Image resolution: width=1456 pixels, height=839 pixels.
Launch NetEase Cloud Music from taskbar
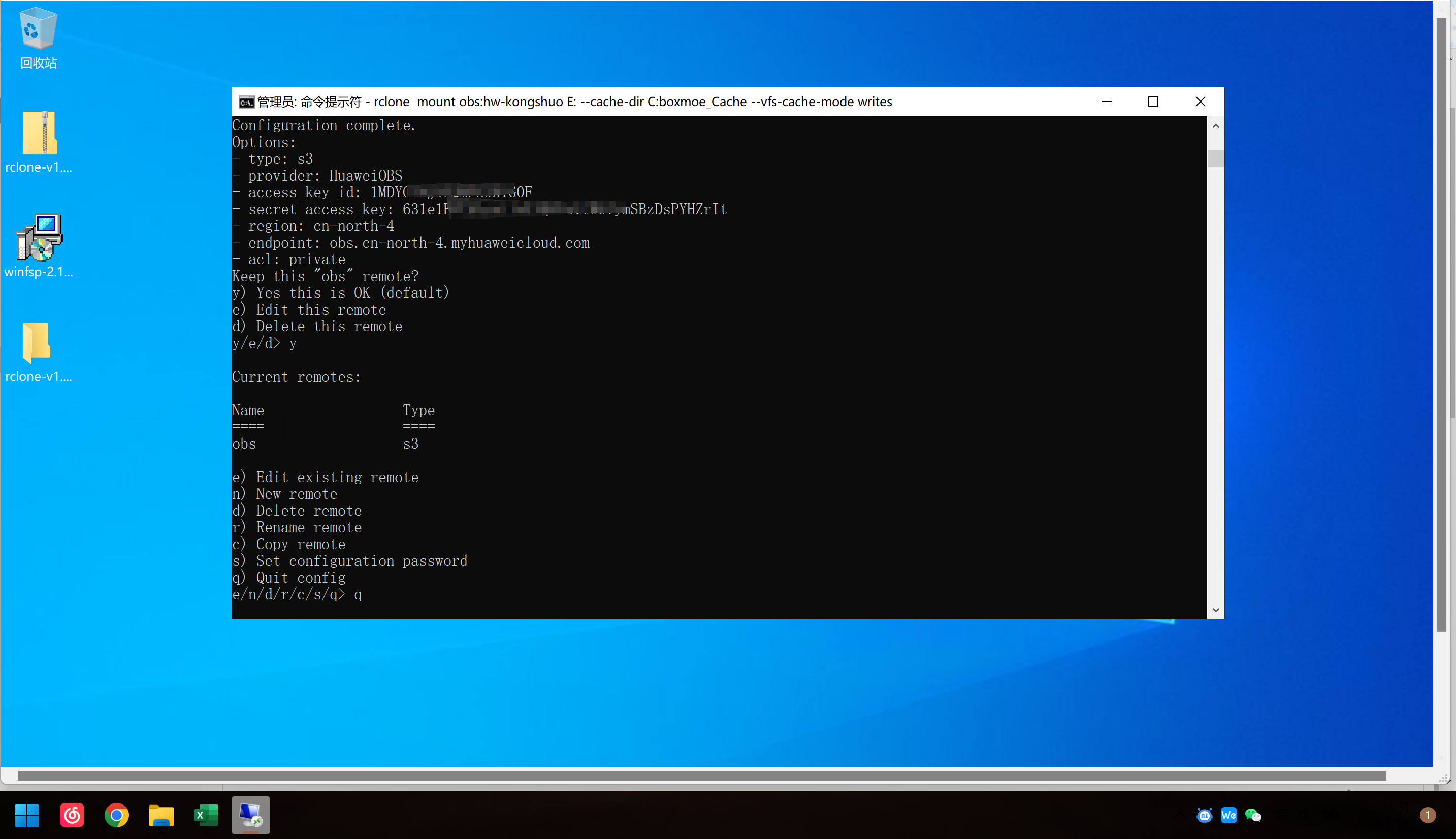pyautogui.click(x=72, y=815)
